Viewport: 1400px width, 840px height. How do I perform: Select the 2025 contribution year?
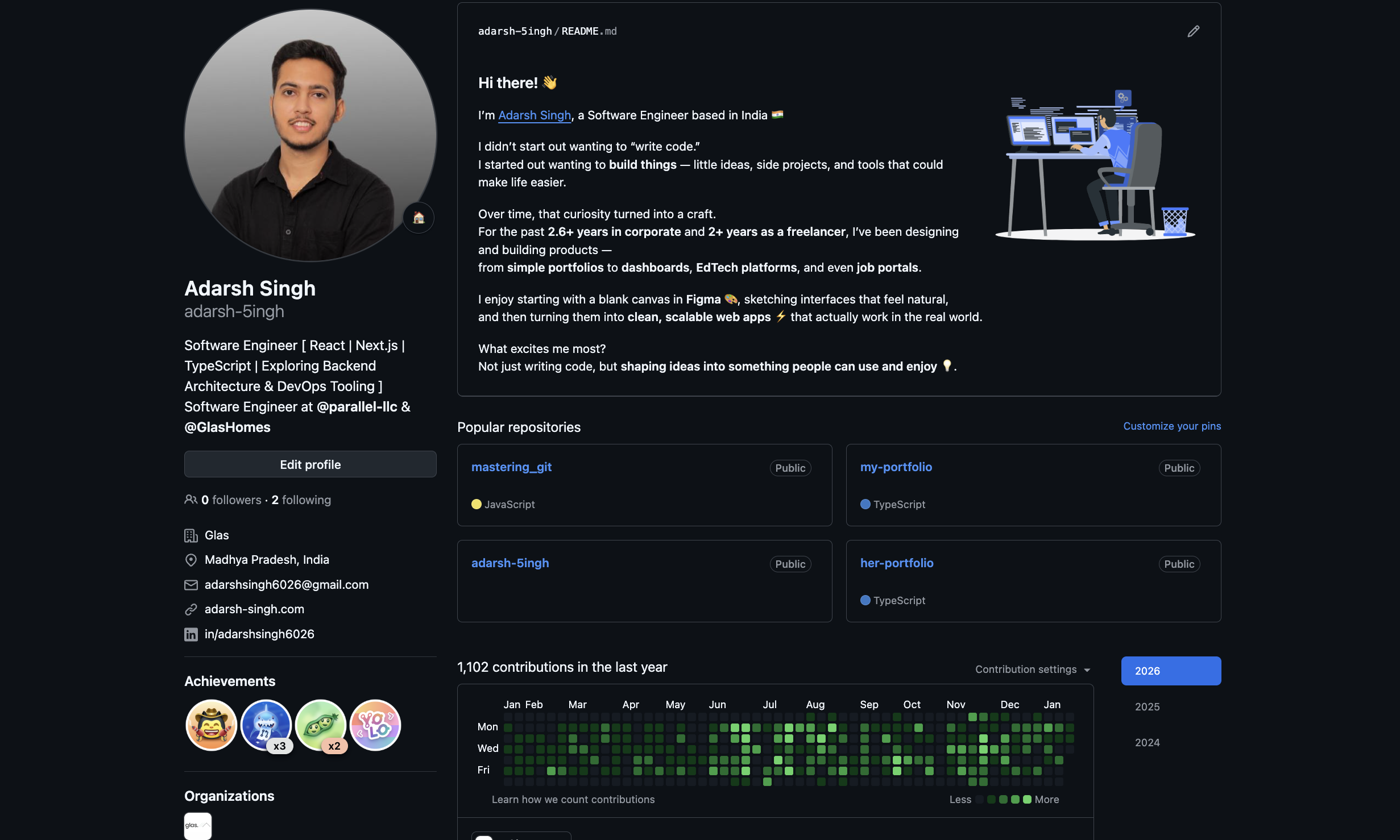tap(1147, 706)
